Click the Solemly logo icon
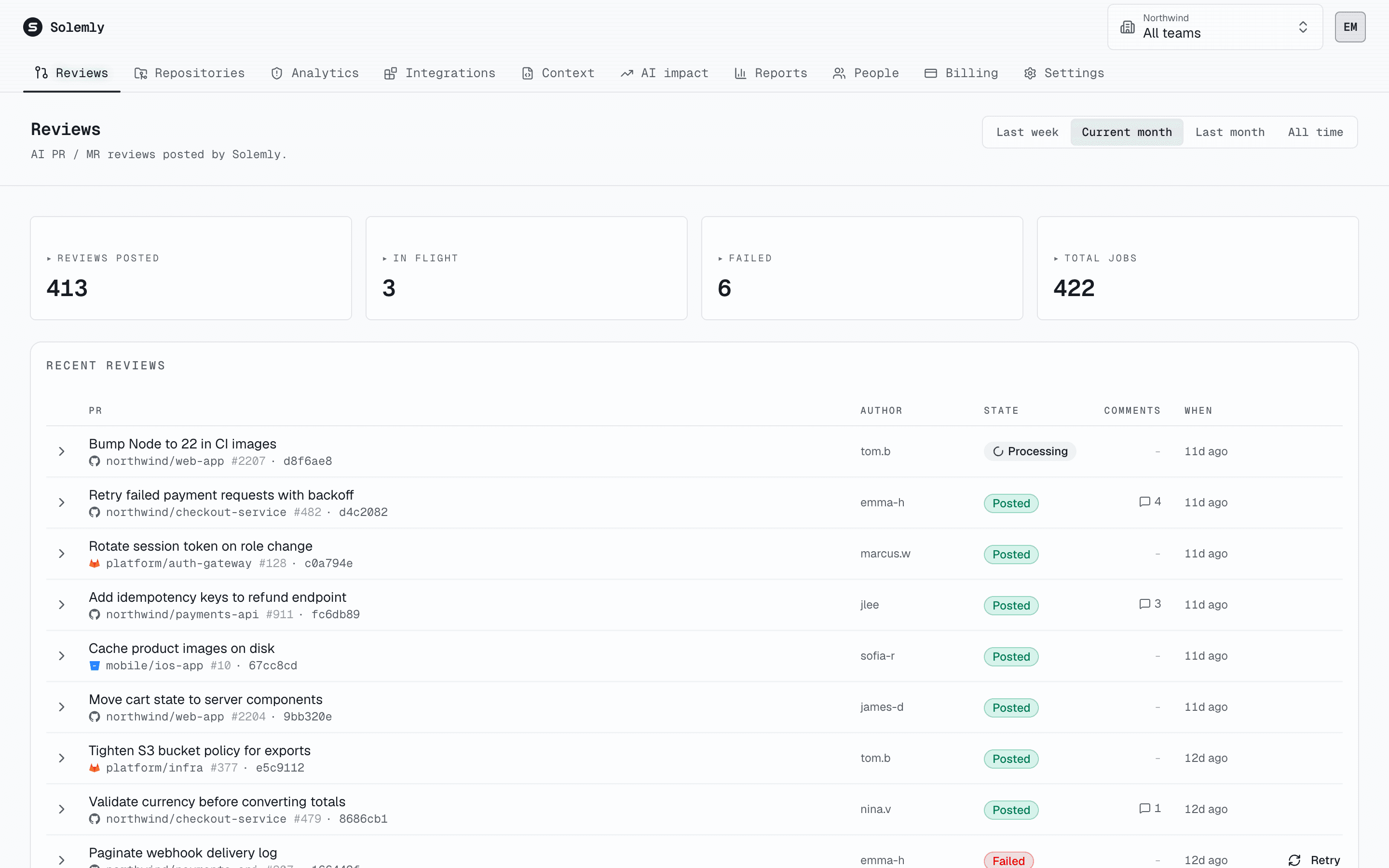 pyautogui.click(x=33, y=27)
